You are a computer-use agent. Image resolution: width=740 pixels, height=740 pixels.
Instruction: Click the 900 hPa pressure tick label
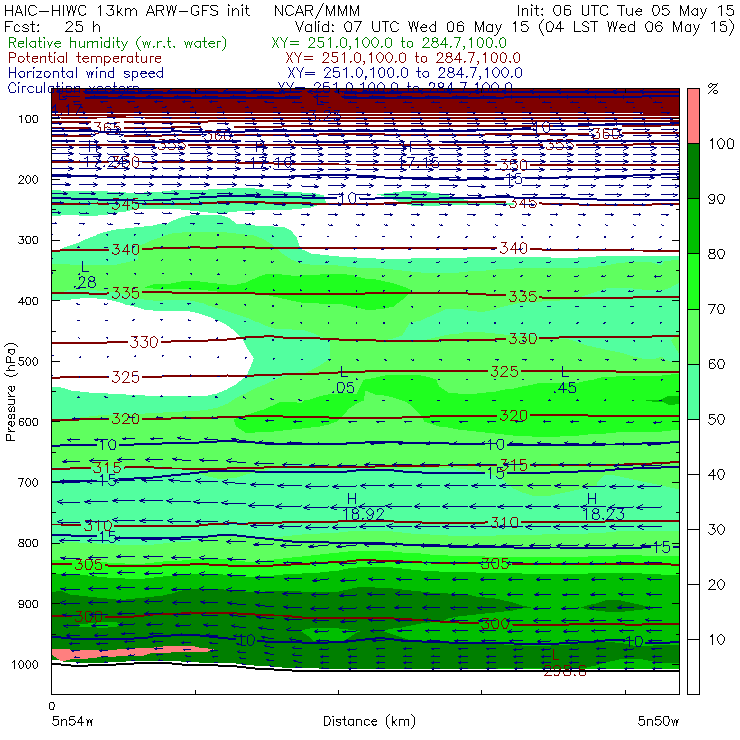pyautogui.click(x=28, y=604)
